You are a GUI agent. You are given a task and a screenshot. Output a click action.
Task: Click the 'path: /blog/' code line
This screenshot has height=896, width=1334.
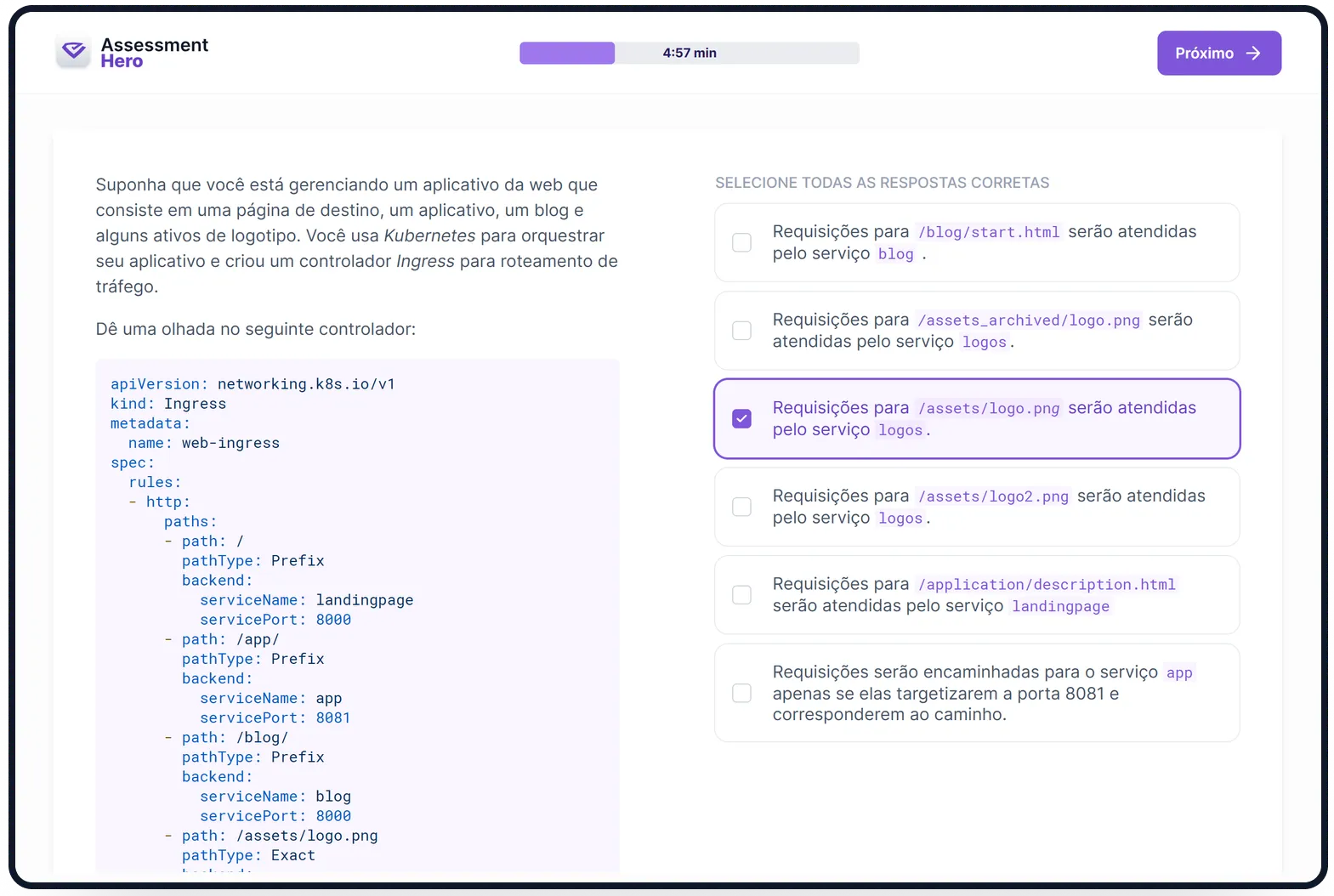(235, 738)
